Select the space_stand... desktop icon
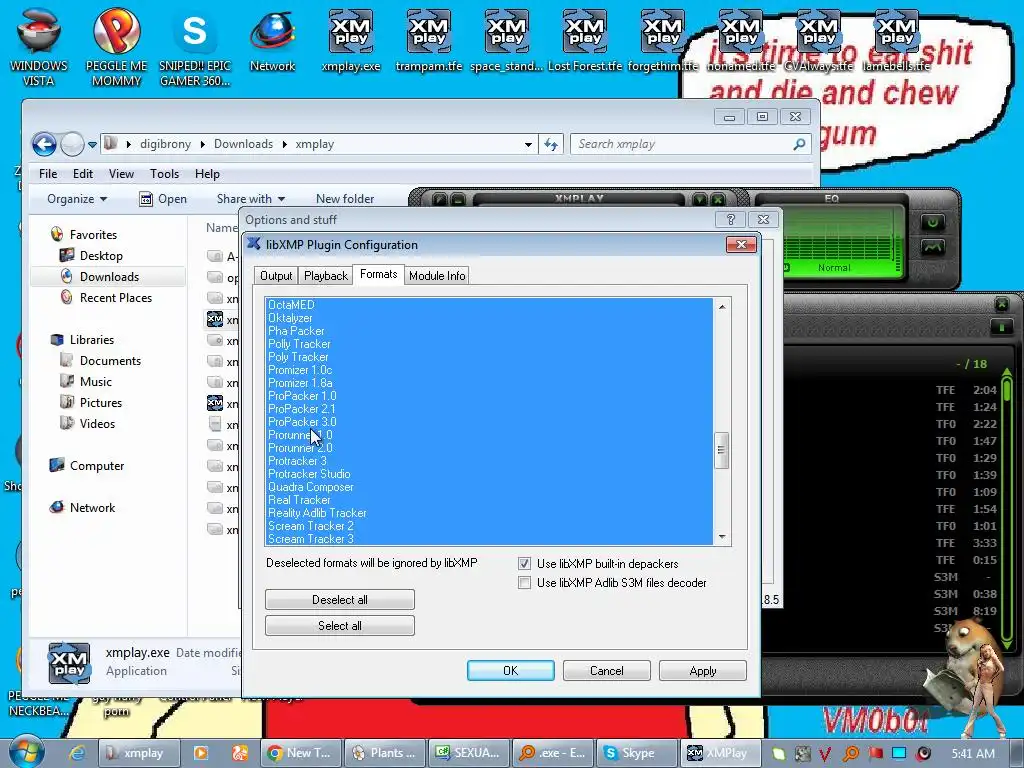The height and width of the screenshot is (768, 1024). (x=506, y=40)
